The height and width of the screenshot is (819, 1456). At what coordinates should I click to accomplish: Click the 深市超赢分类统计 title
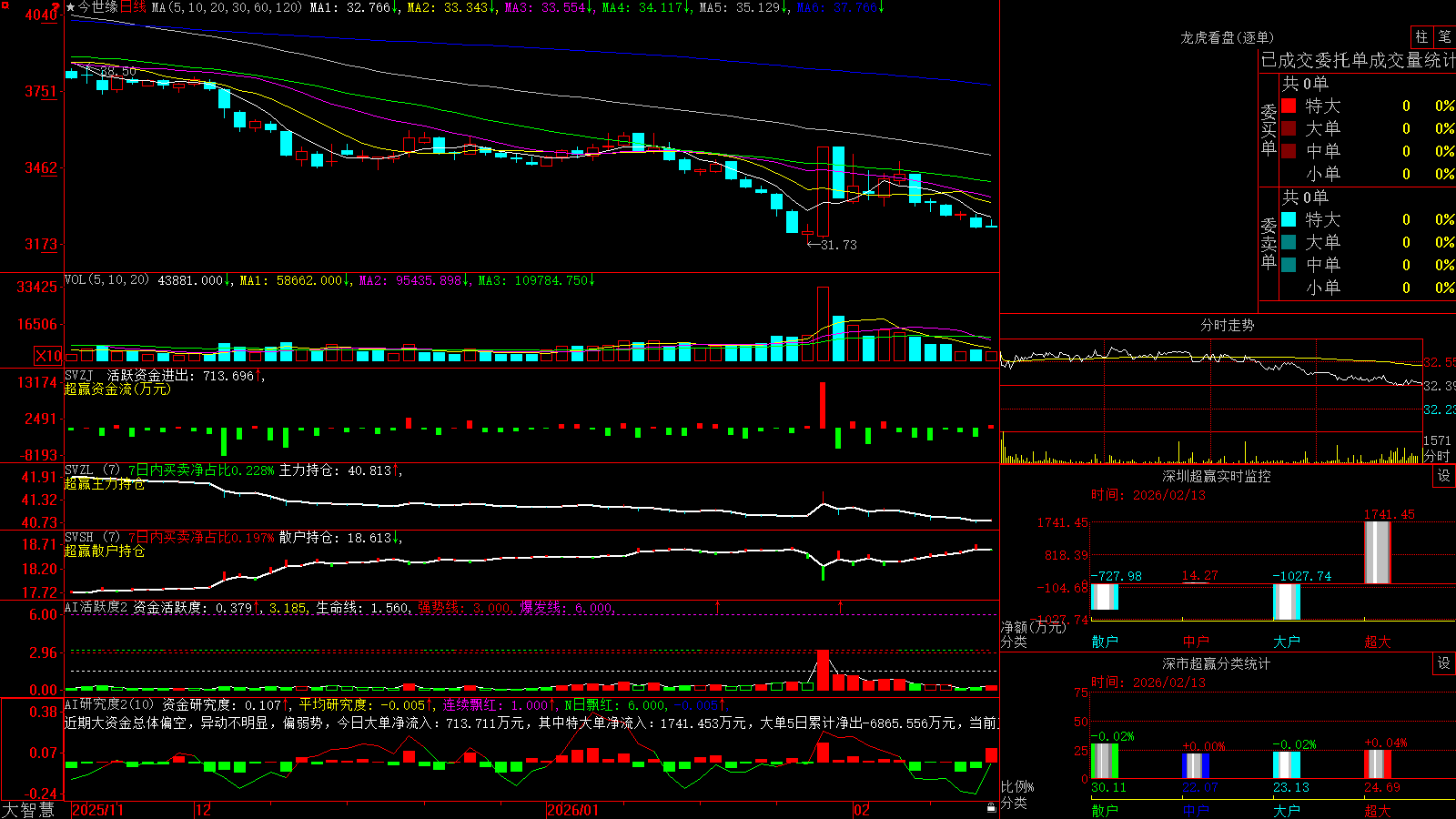point(1217,663)
